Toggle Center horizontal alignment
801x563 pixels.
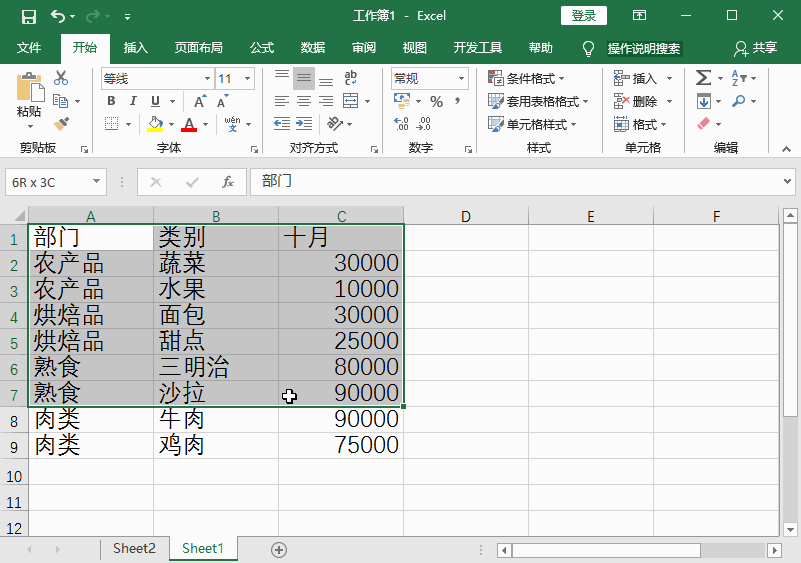point(304,101)
